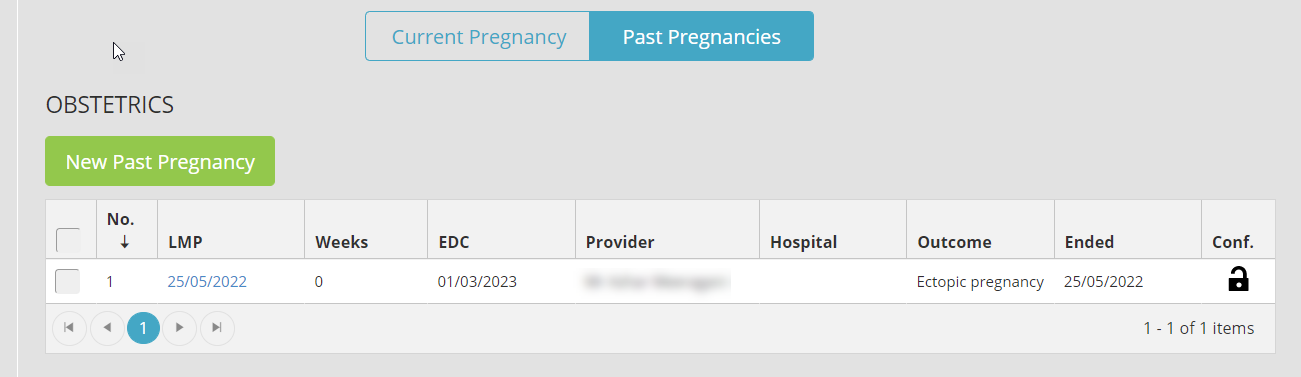Click the unlocked padlock confidentiality icon

coord(1238,280)
